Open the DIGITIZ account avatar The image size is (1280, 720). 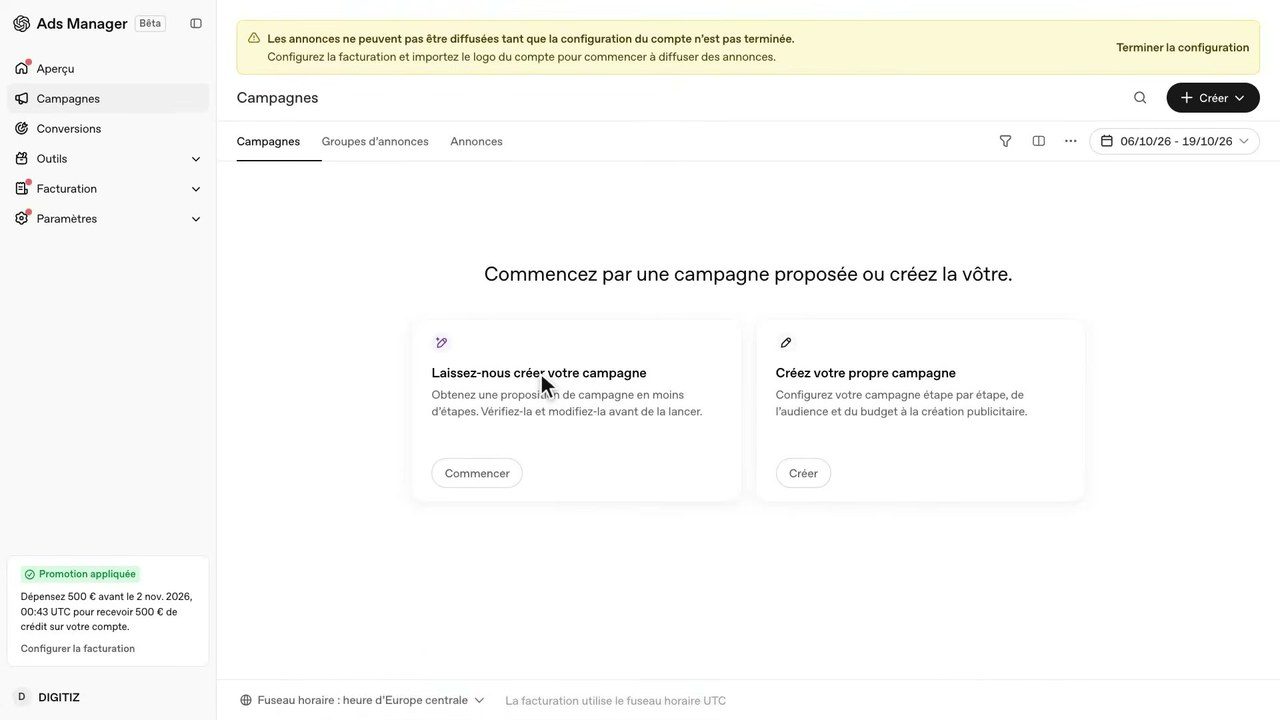coord(21,697)
